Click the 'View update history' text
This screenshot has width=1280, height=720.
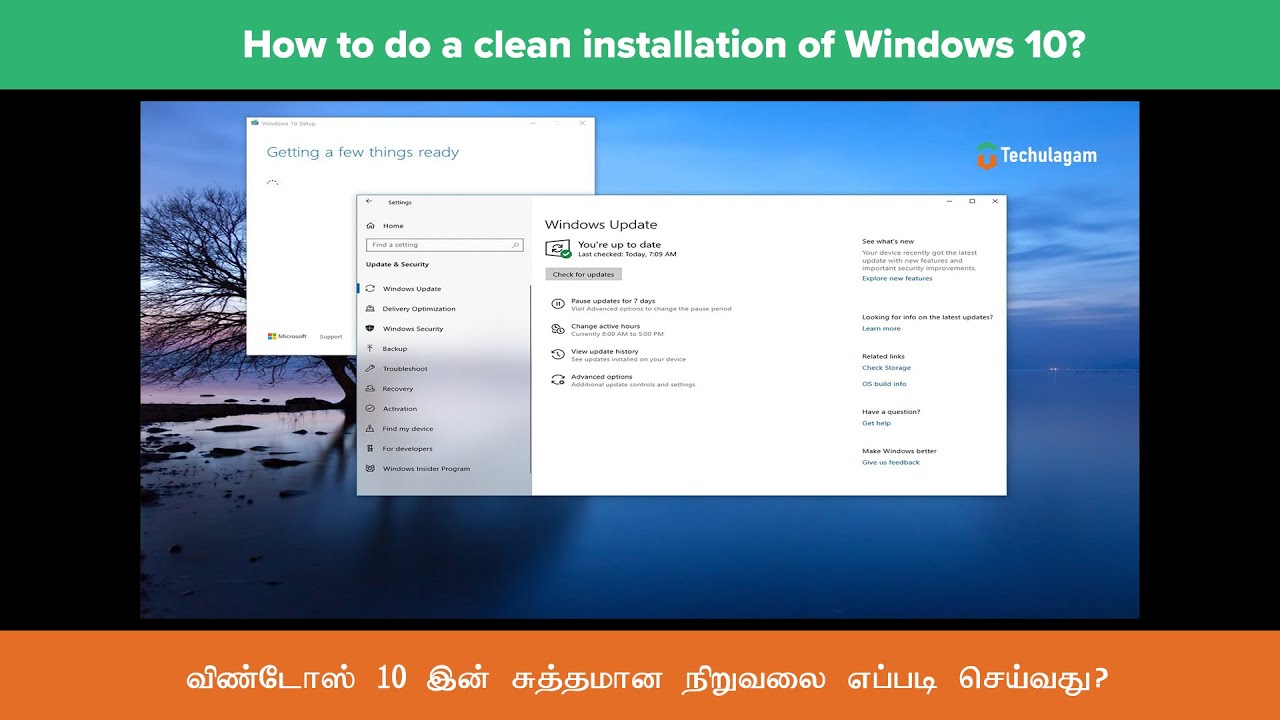click(x=604, y=352)
